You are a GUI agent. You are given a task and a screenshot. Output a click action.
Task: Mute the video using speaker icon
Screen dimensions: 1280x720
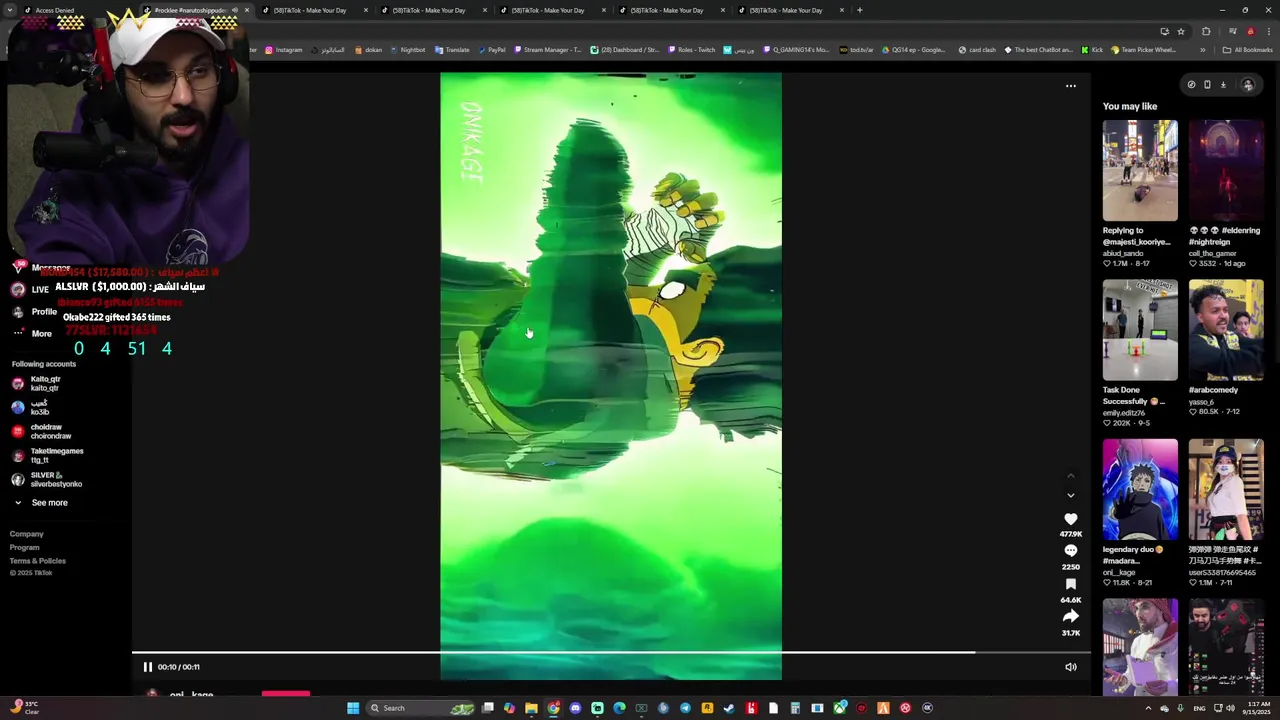point(1070,667)
